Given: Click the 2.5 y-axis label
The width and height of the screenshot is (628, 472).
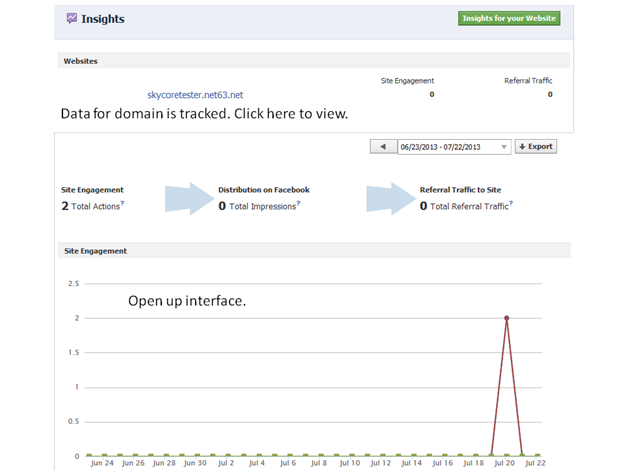Looking at the screenshot, I should (74, 284).
